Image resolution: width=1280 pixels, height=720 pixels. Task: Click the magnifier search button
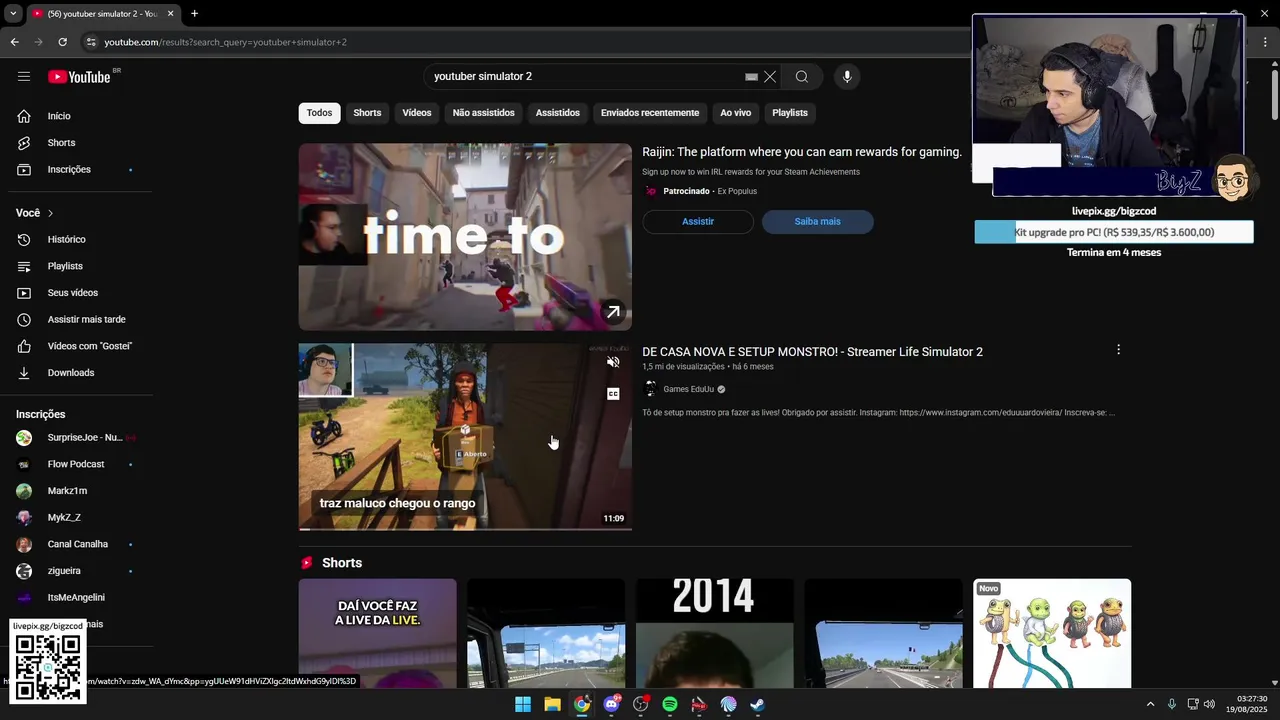pyautogui.click(x=802, y=77)
